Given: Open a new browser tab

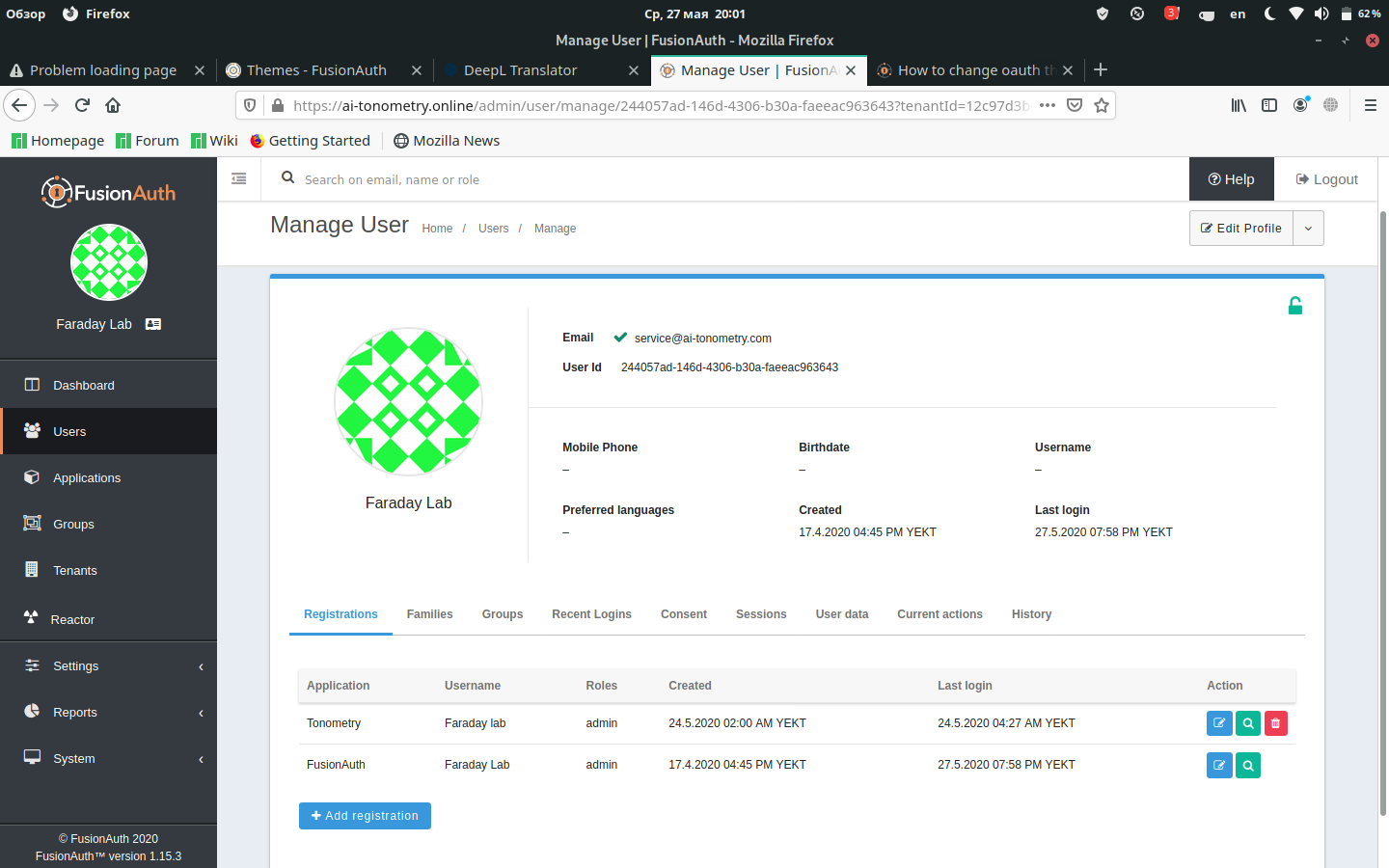Looking at the screenshot, I should 1101,69.
